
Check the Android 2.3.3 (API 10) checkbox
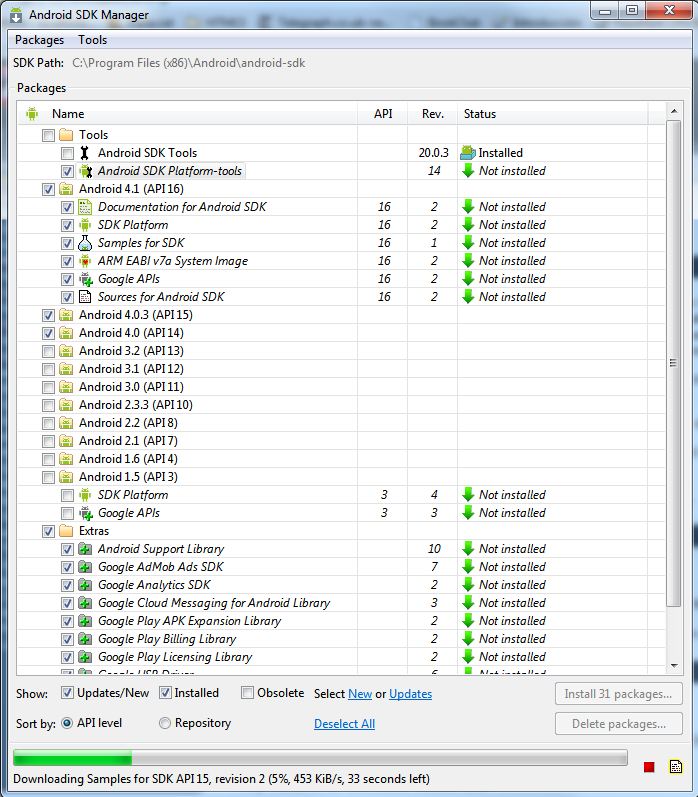click(48, 405)
